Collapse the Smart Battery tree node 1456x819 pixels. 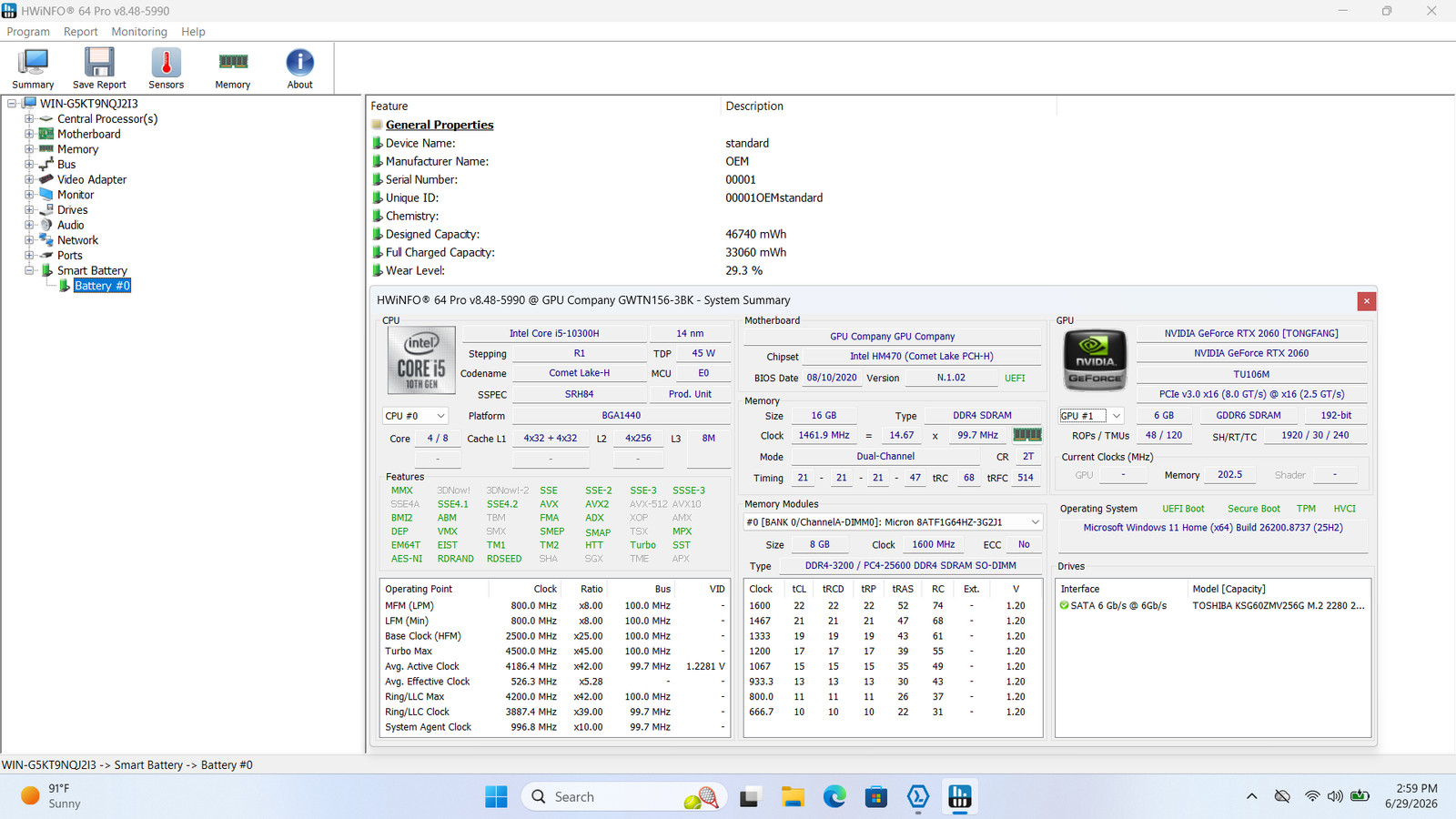pyautogui.click(x=29, y=270)
